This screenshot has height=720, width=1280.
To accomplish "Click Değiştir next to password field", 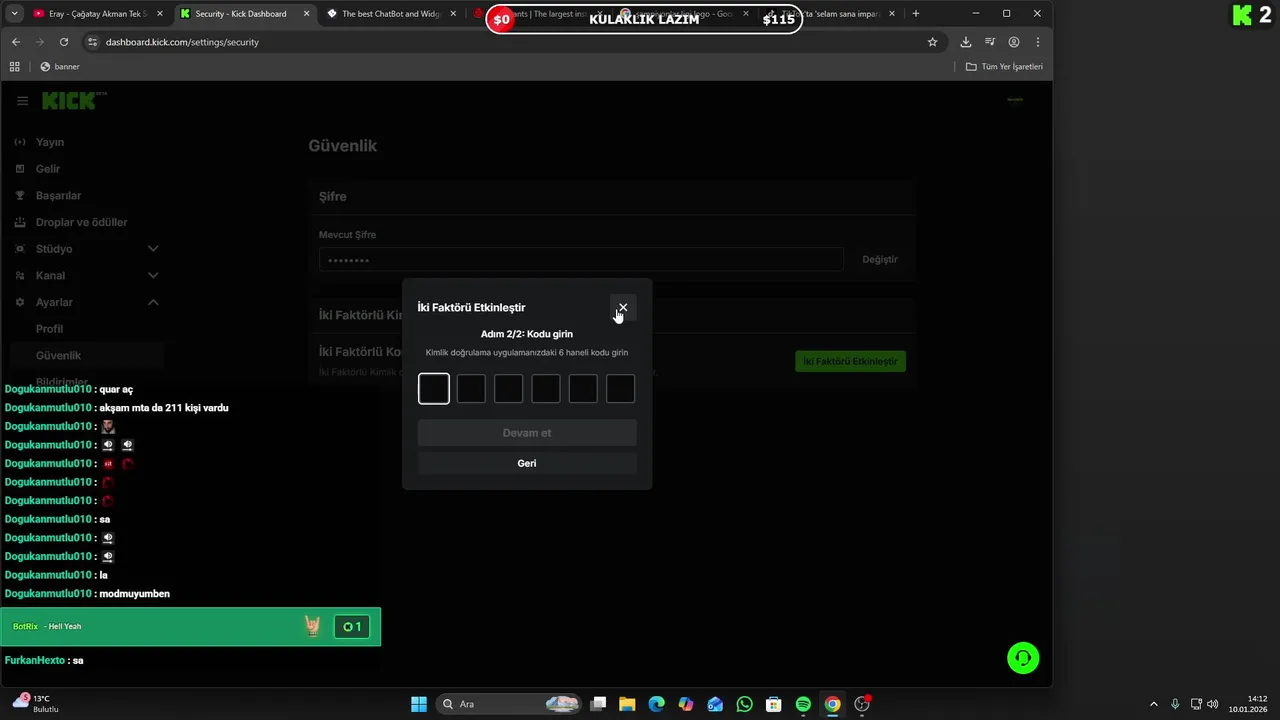I will [x=880, y=260].
